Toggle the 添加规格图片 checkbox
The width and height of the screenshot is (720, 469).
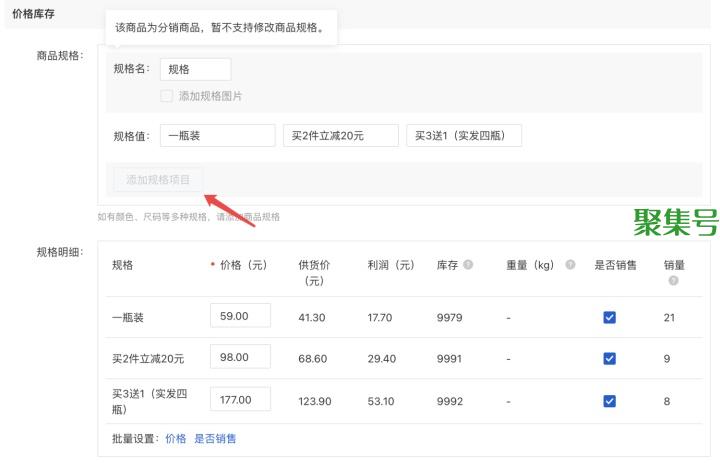167,96
